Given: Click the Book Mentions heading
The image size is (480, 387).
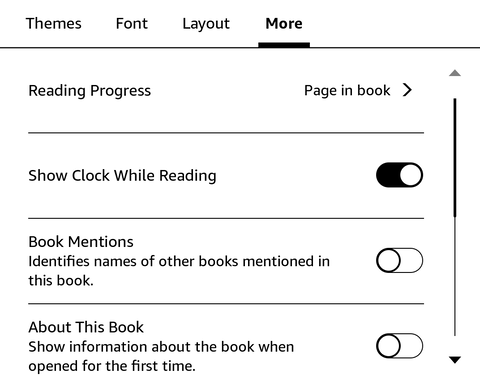Looking at the screenshot, I should click(81, 242).
